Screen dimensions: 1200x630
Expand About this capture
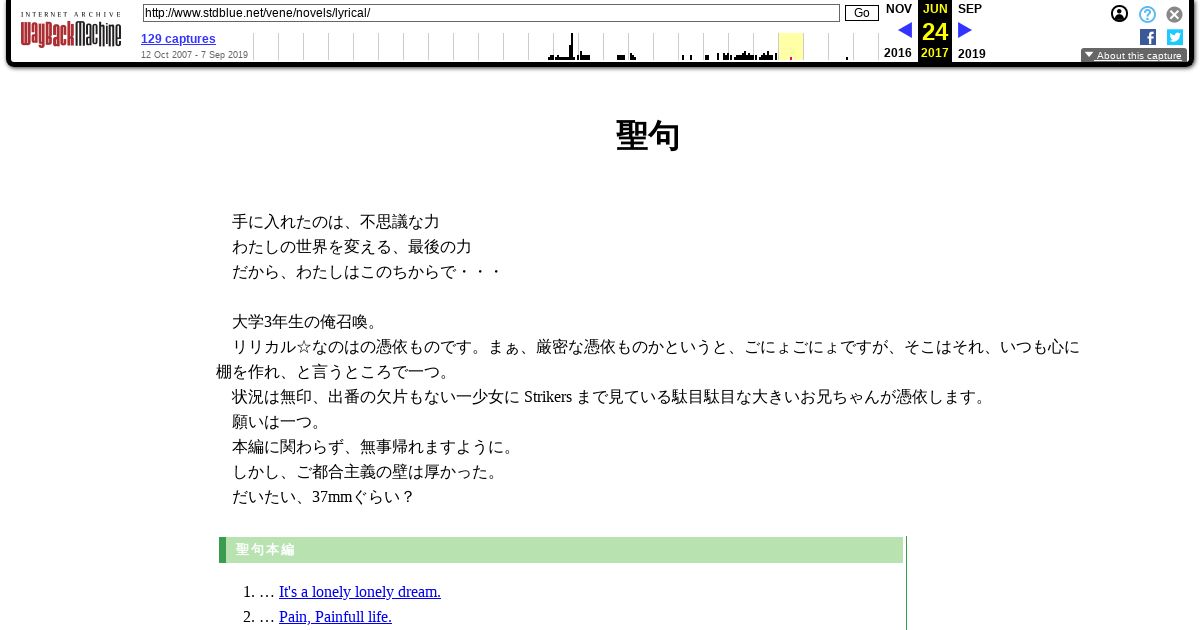(1134, 55)
